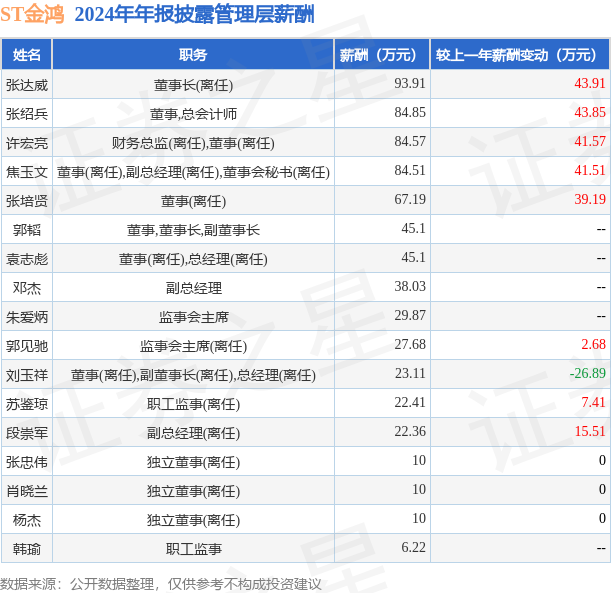Select the '职务' column header

point(193,55)
